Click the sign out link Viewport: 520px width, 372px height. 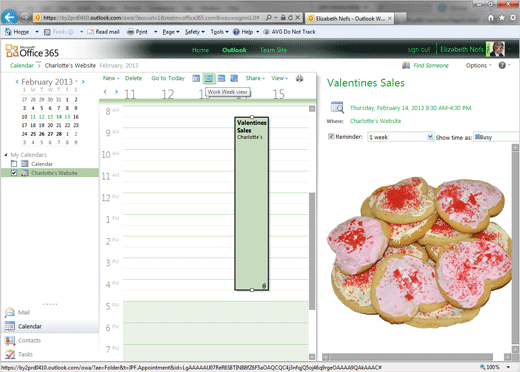click(x=419, y=50)
